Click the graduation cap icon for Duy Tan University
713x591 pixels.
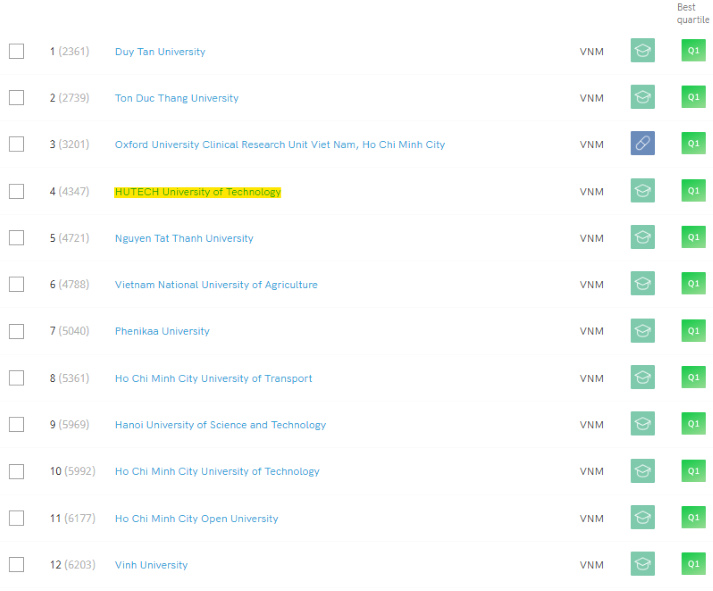[642, 51]
